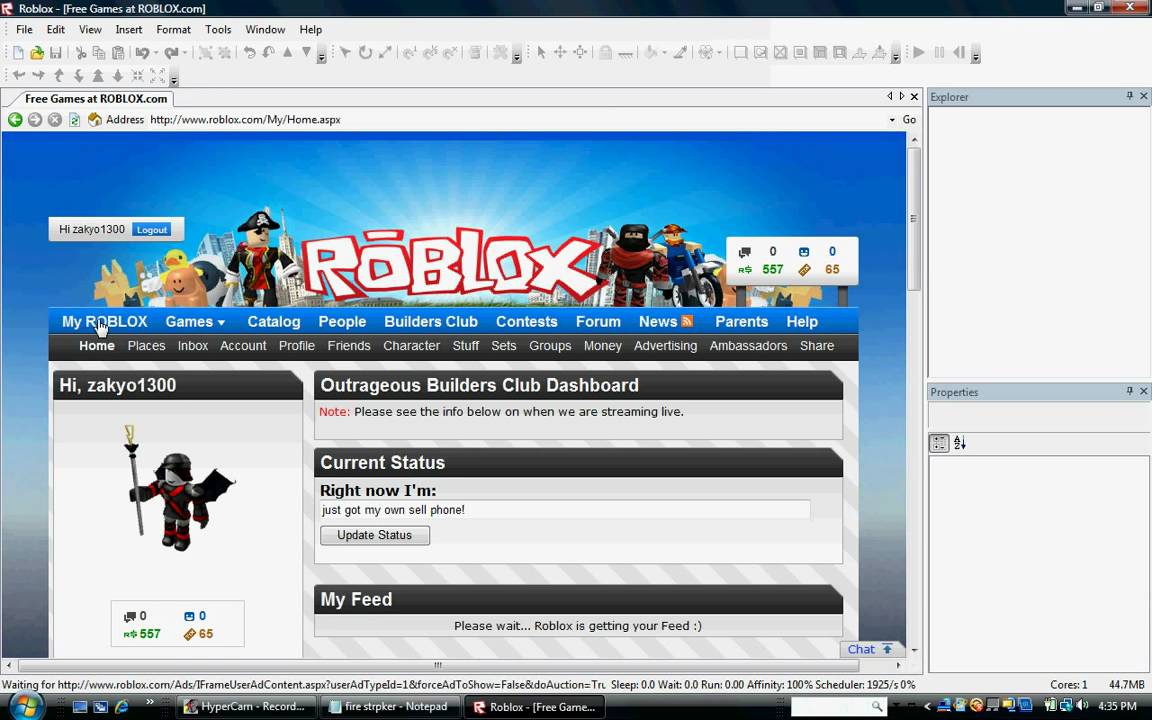Screen dimensions: 1152x720
Task: Click the zakyo1300 avatar thumbnail
Action: (x=178, y=489)
